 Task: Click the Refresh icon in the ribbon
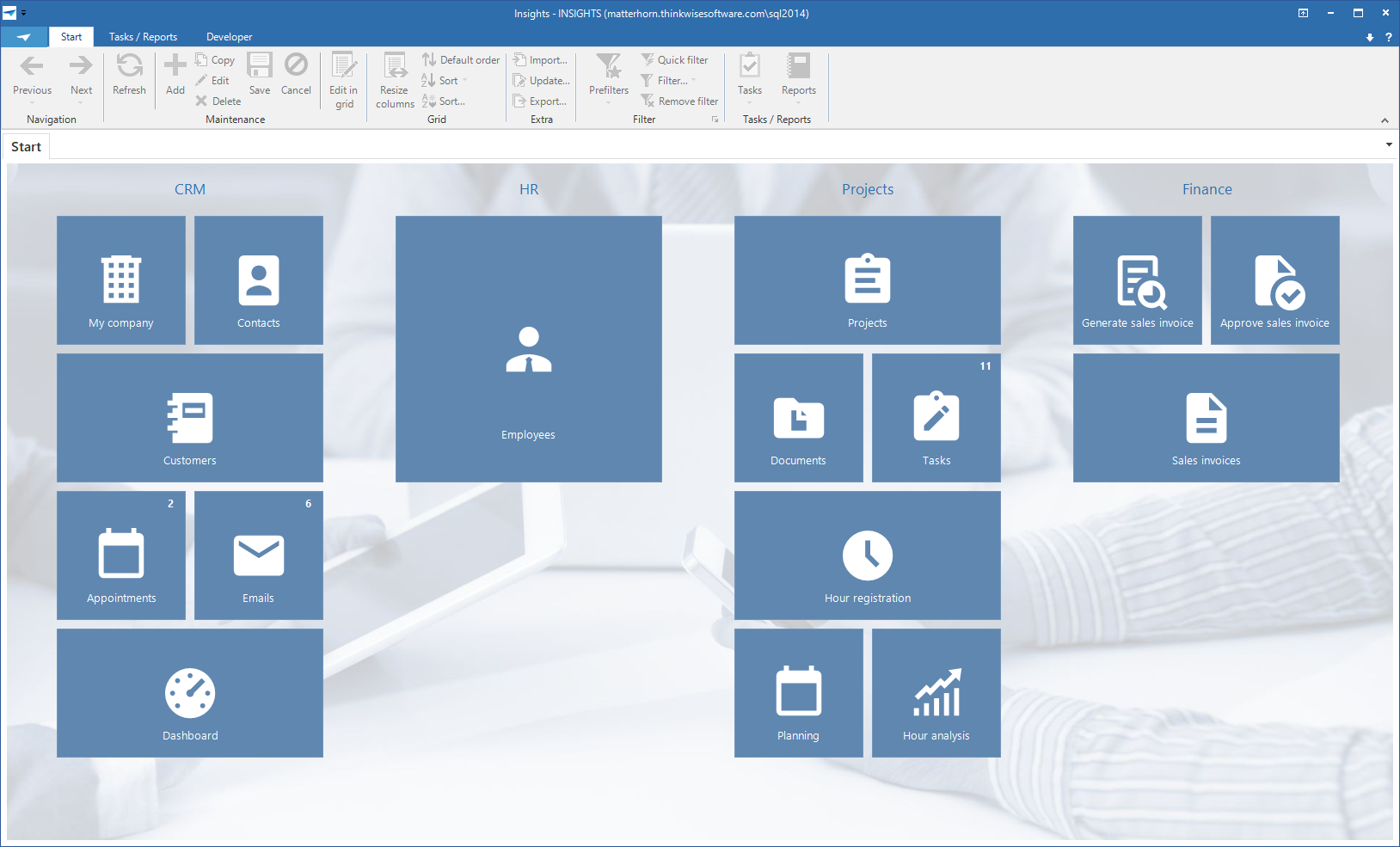129,75
